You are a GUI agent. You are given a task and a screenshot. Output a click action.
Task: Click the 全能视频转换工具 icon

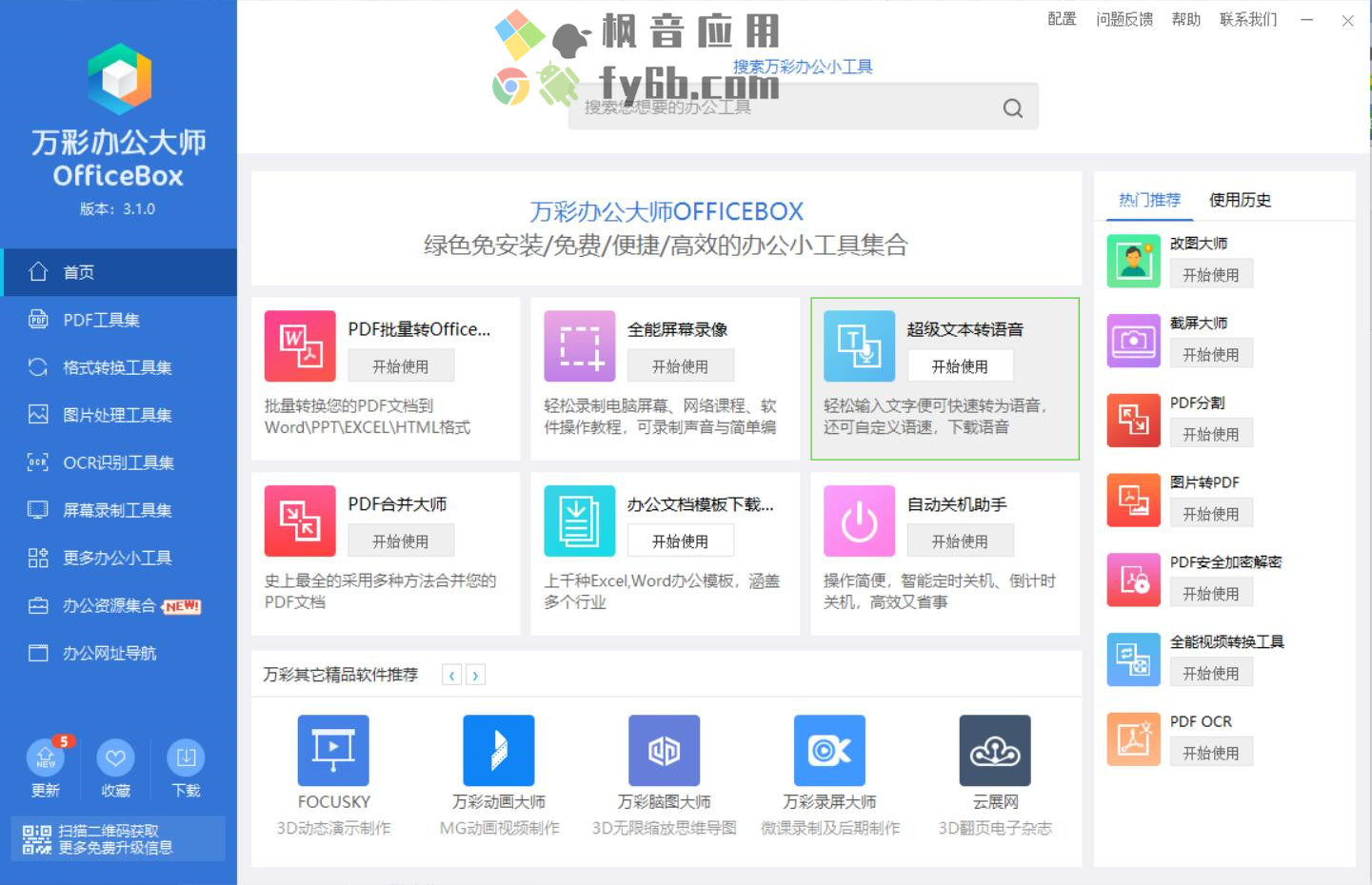tap(1134, 659)
